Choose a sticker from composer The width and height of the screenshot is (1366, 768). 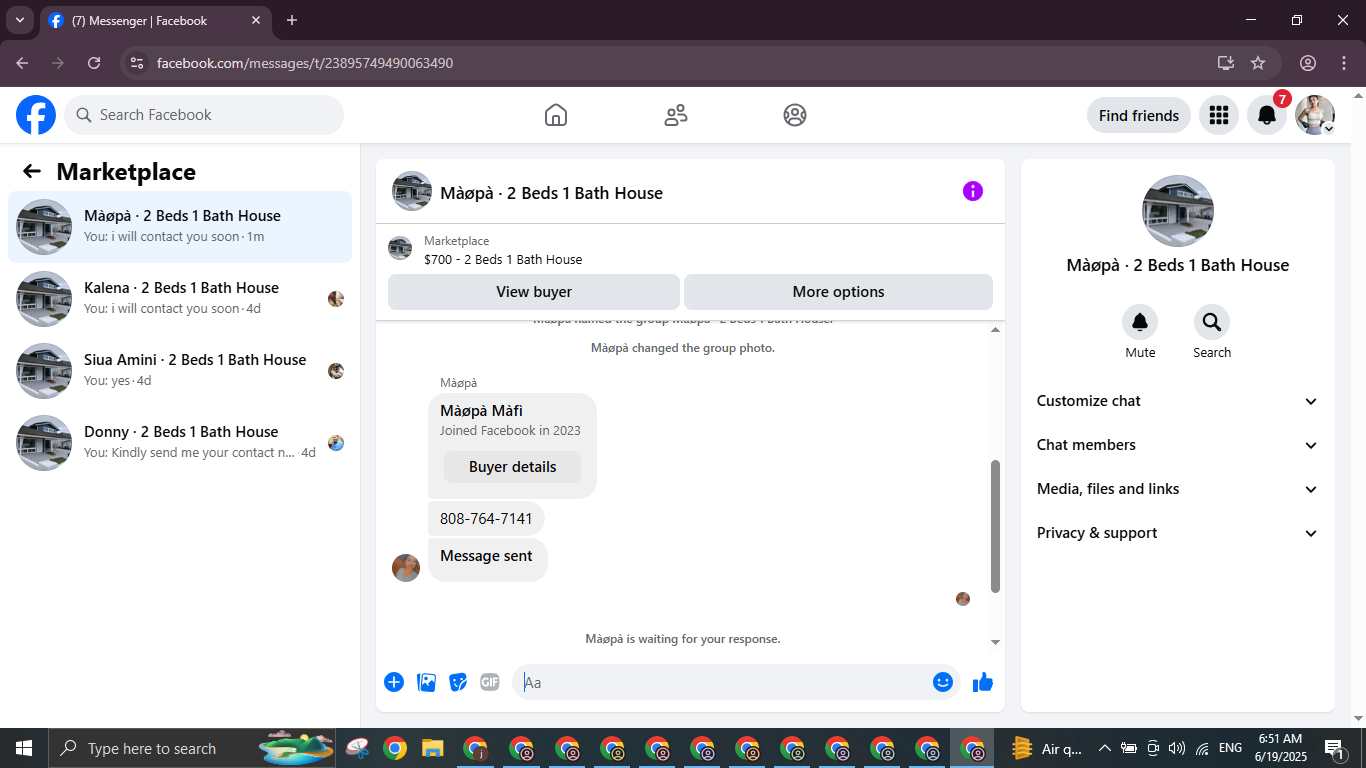pos(458,682)
